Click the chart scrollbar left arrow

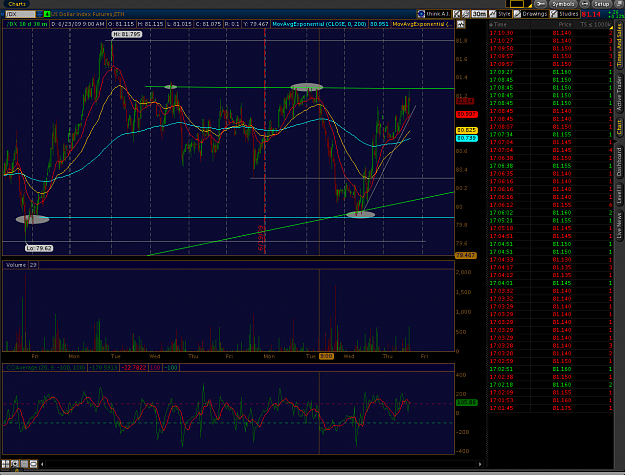[x=42, y=464]
